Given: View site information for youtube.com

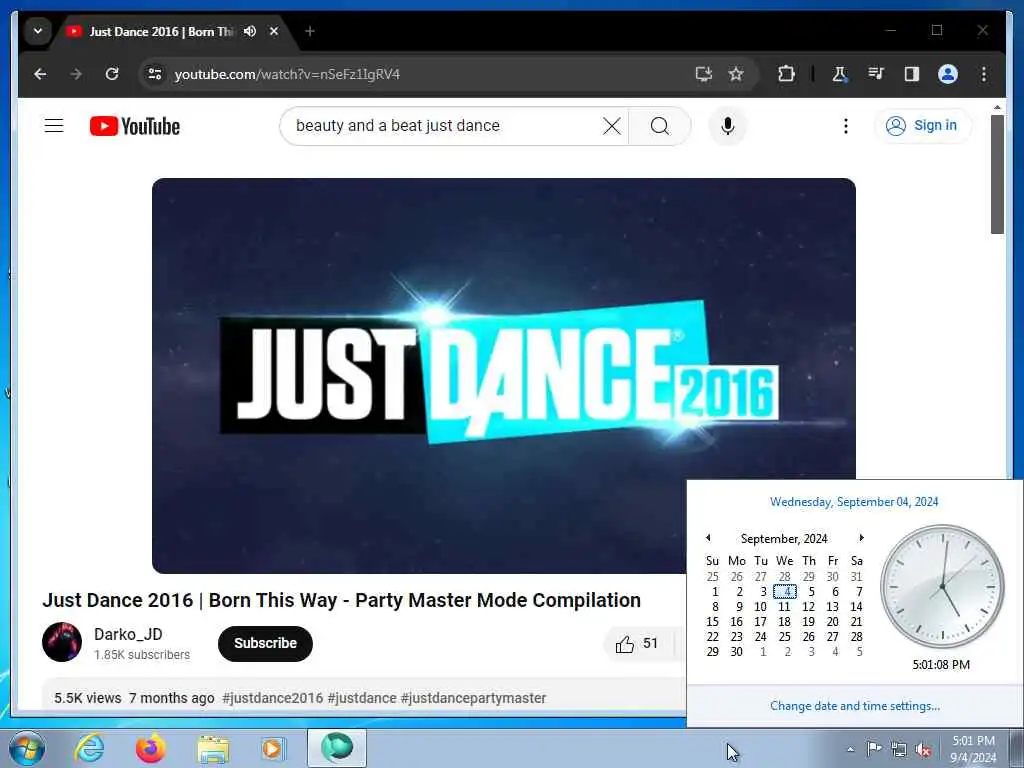Looking at the screenshot, I should point(155,74).
